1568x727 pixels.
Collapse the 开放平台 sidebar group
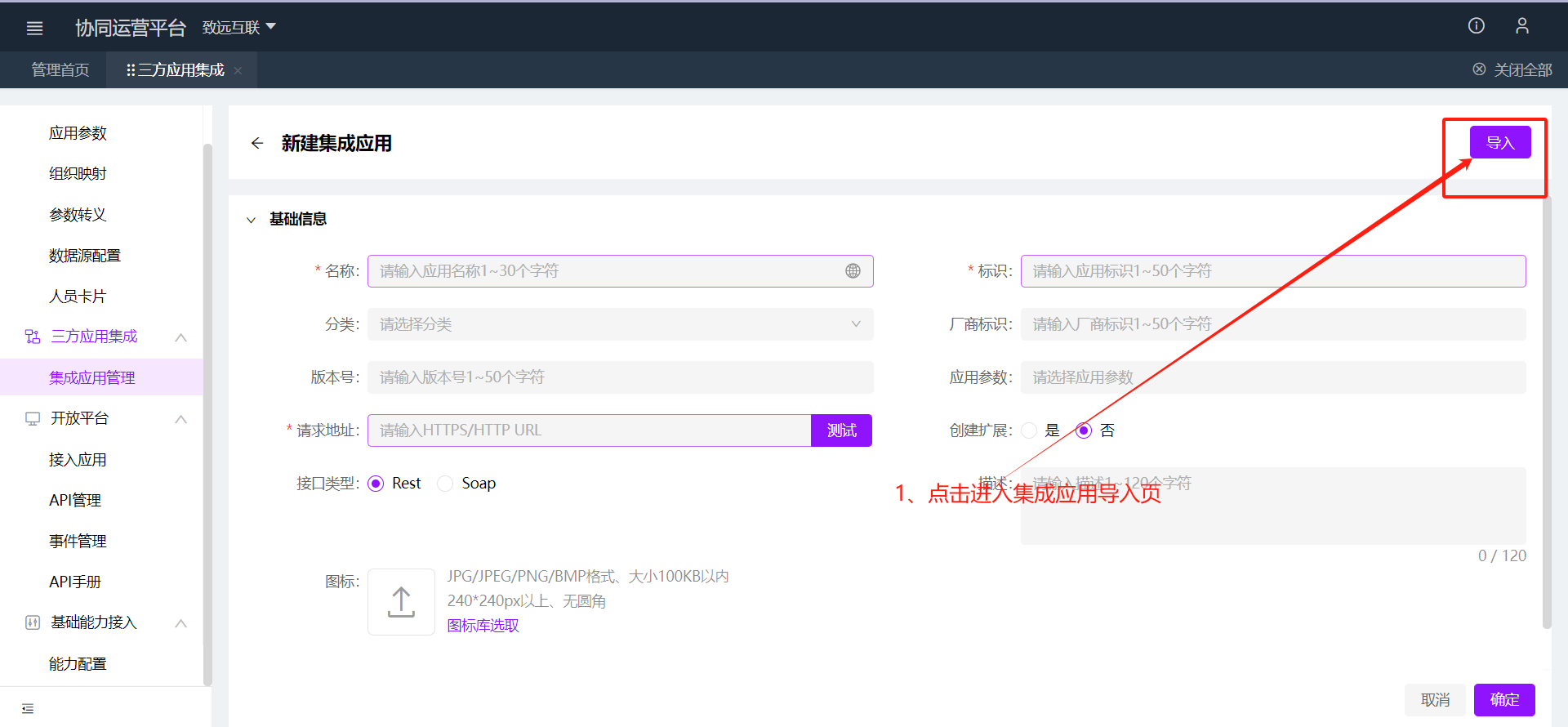coord(181,419)
